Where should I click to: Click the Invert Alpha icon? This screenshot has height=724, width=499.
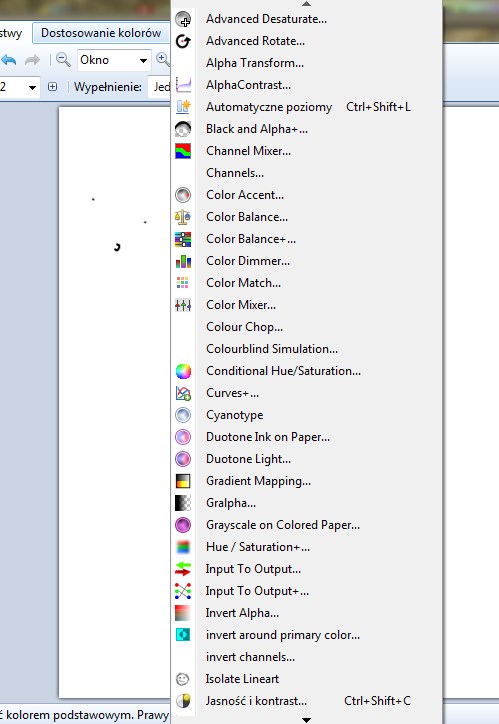(x=183, y=613)
